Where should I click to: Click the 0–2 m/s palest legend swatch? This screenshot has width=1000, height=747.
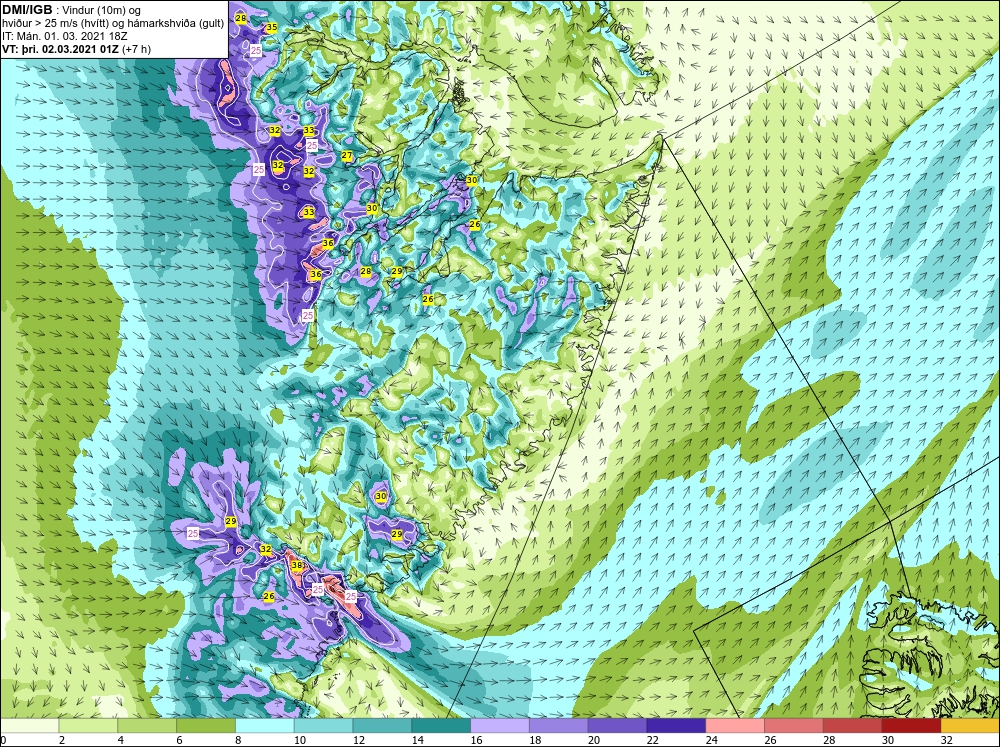click(x=29, y=726)
